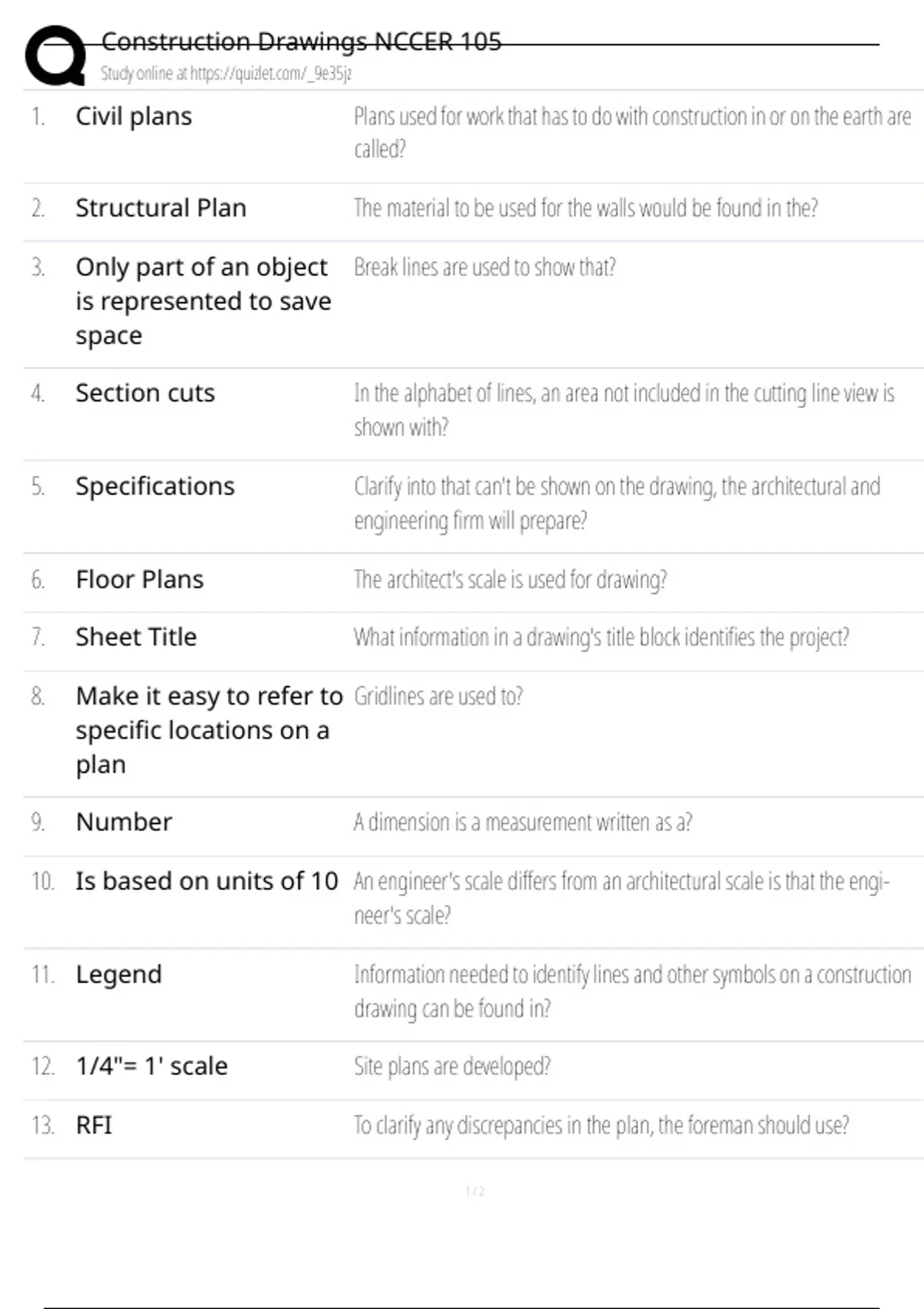The height and width of the screenshot is (1309, 924).
Task: Click the Specifications term
Action: pos(155,487)
